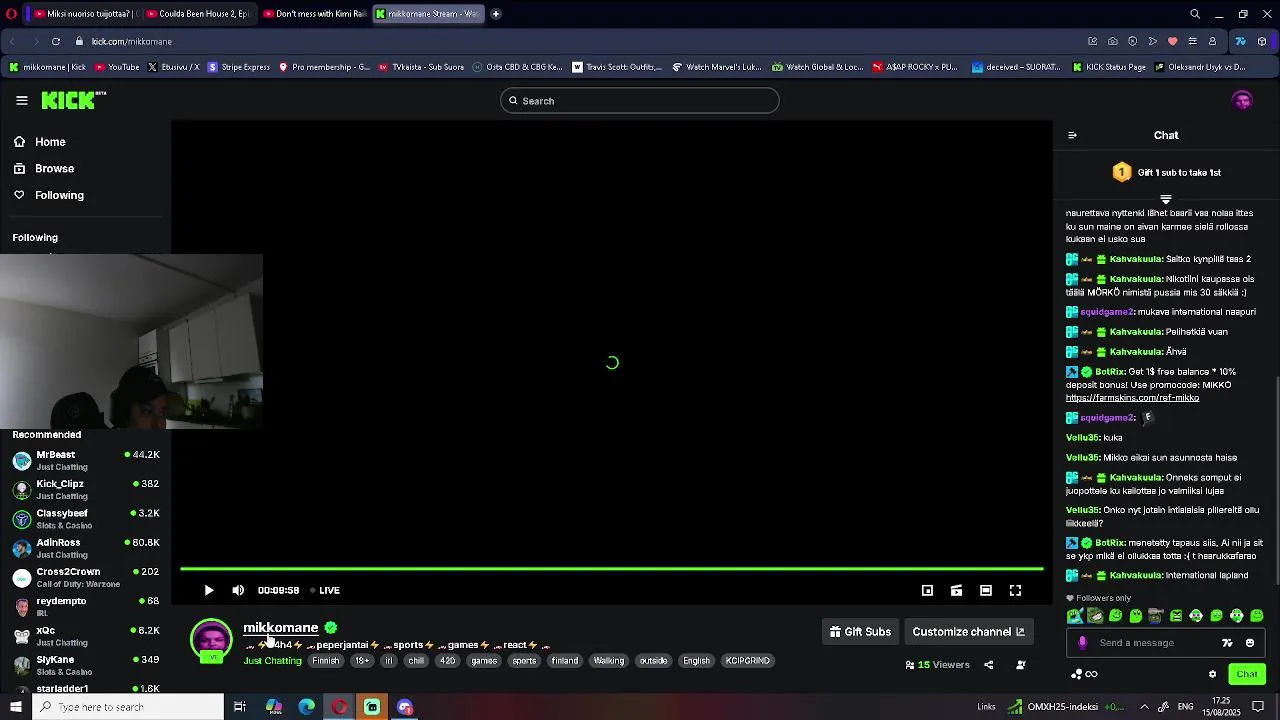The image size is (1280, 720).
Task: Open the mikkomane channel name link
Action: pyautogui.click(x=280, y=628)
